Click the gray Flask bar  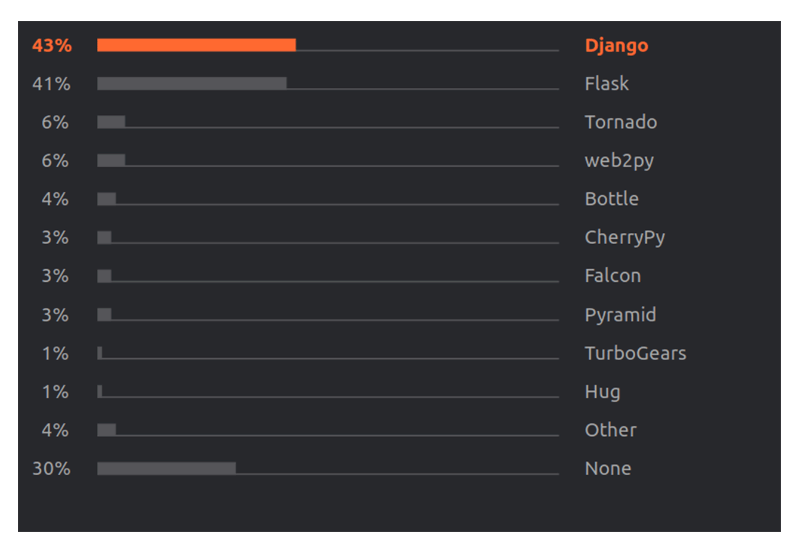click(192, 83)
